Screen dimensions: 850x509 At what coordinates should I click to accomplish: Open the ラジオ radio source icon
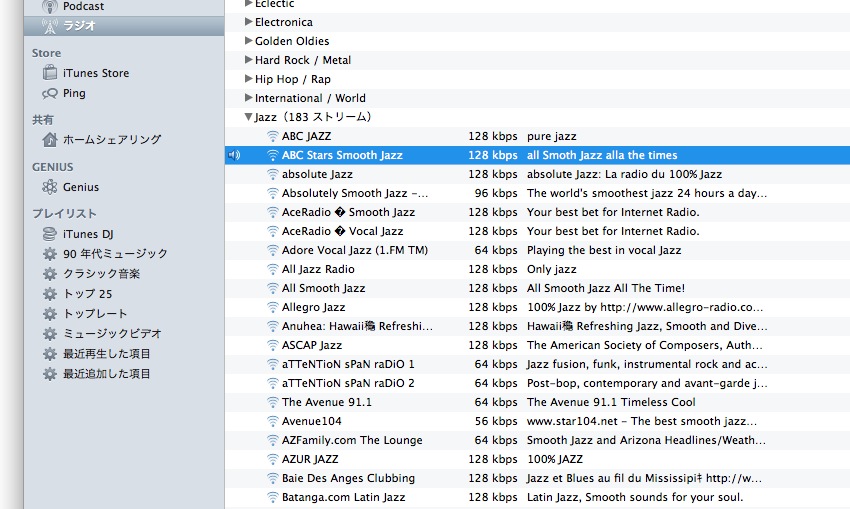coord(50,25)
